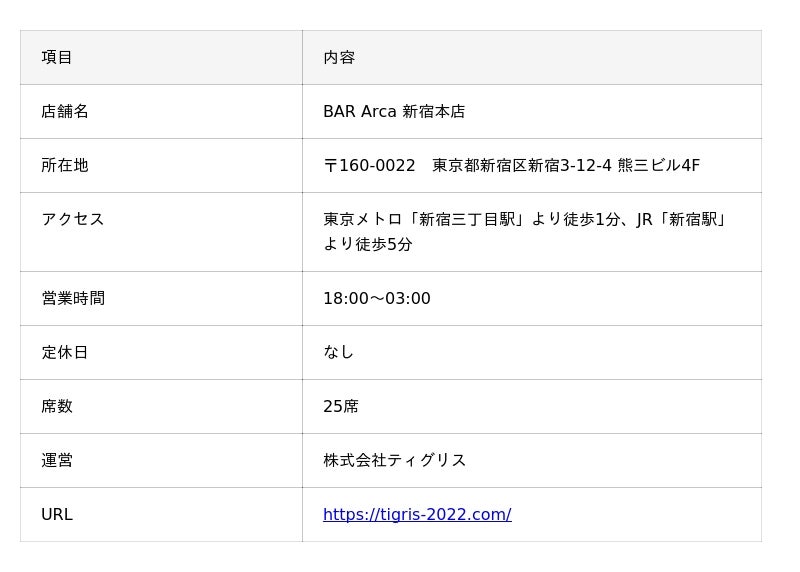Select the 定休日 label cell
Viewport: 800px width, 572px height.
click(161, 353)
